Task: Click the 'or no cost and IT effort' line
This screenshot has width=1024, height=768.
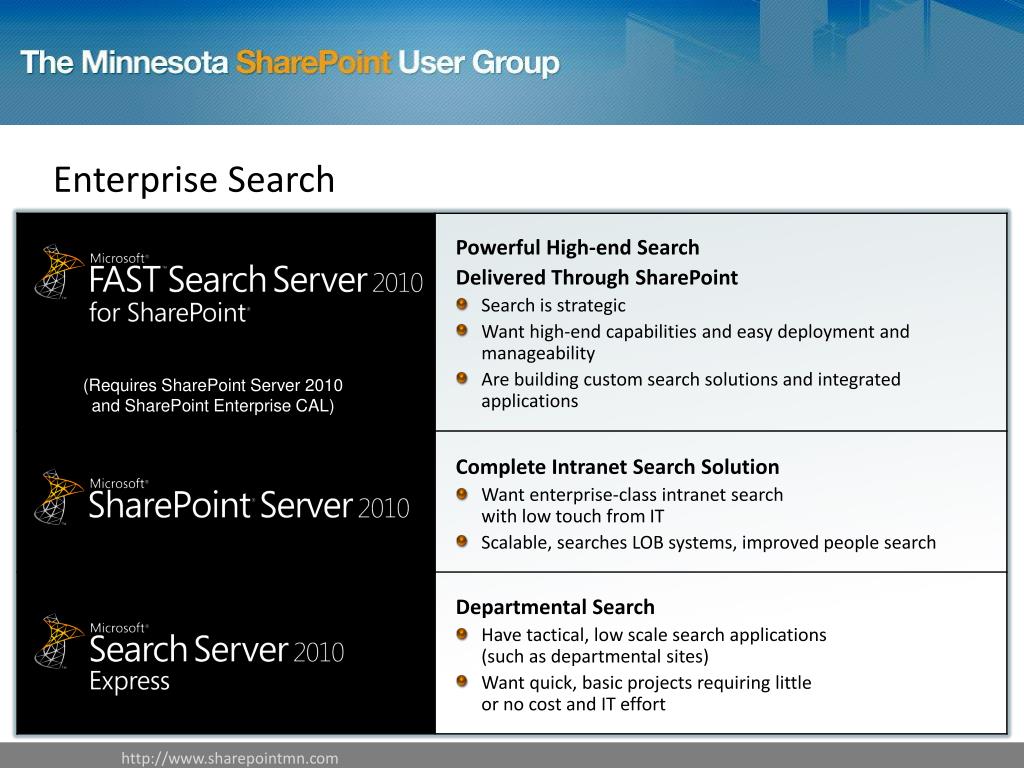Action: 573,705
